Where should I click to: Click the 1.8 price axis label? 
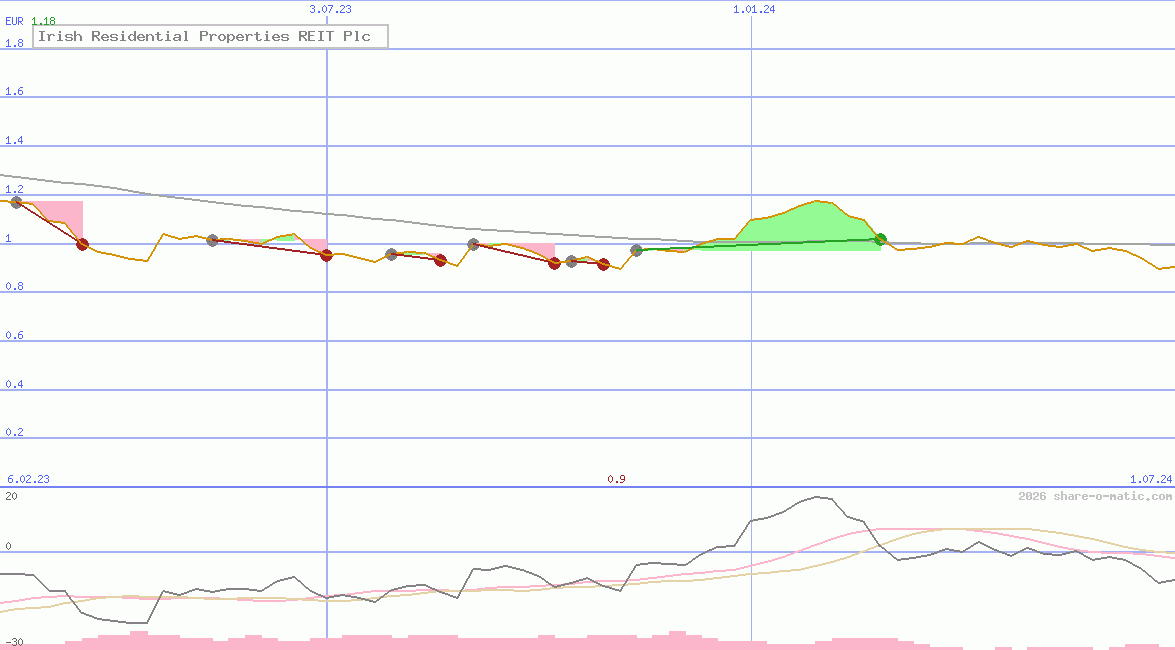tap(14, 43)
